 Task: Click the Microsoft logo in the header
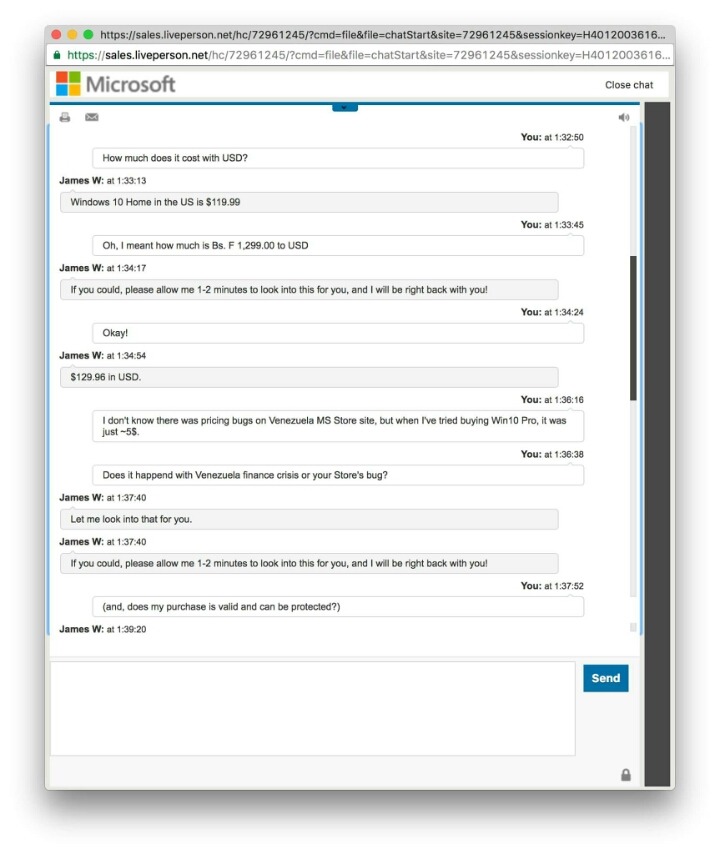tap(115, 84)
